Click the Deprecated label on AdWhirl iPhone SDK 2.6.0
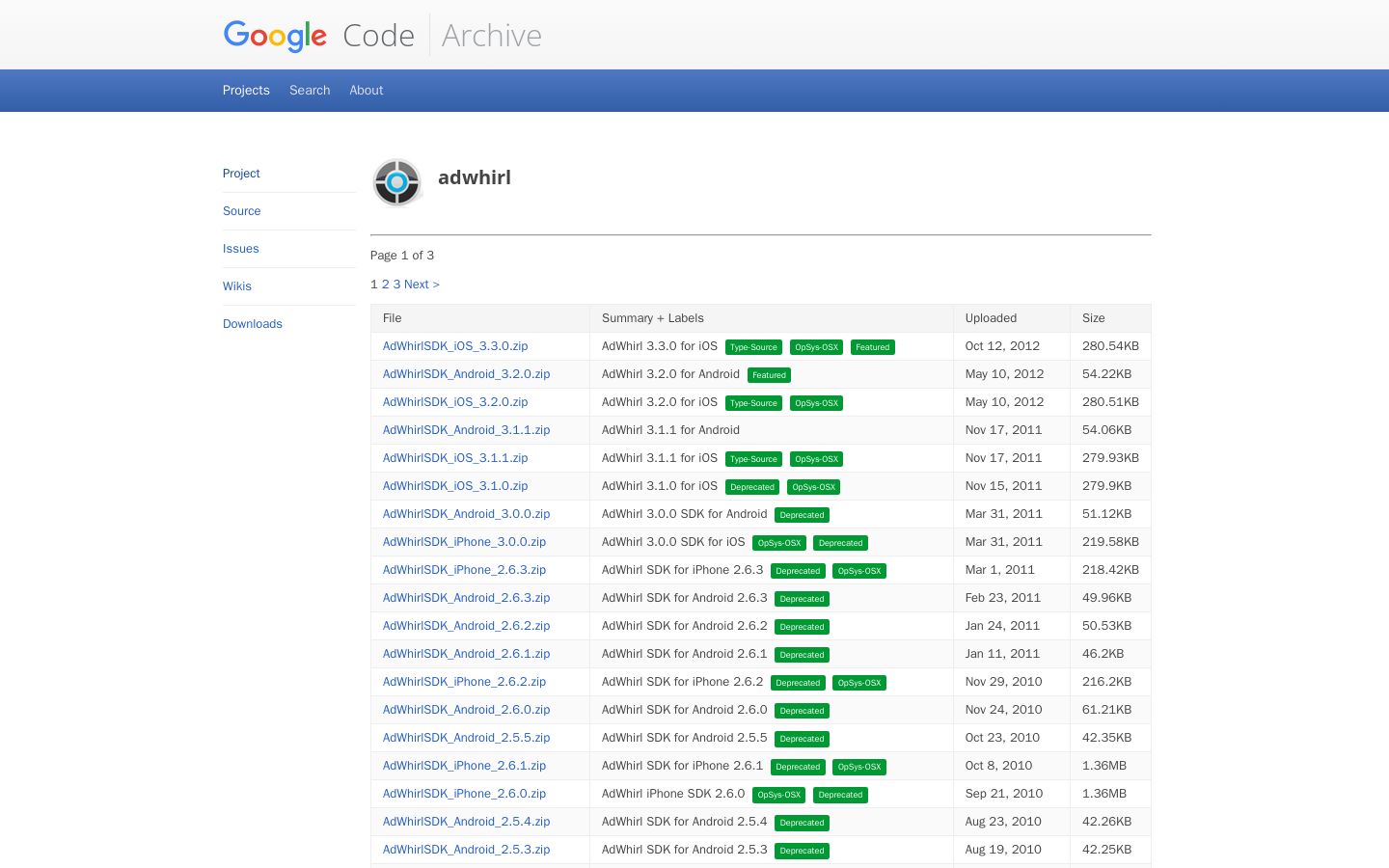1389x868 pixels. [841, 795]
